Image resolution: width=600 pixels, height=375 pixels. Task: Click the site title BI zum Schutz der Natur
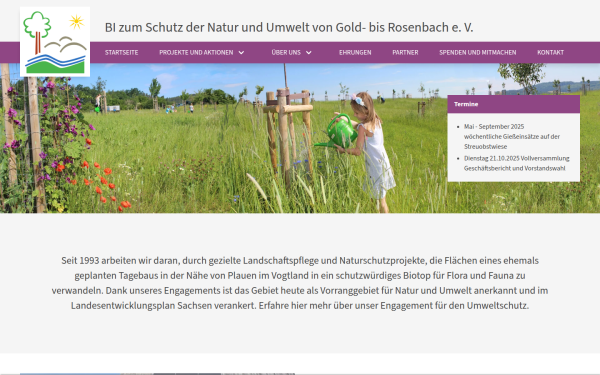pyautogui.click(x=289, y=28)
